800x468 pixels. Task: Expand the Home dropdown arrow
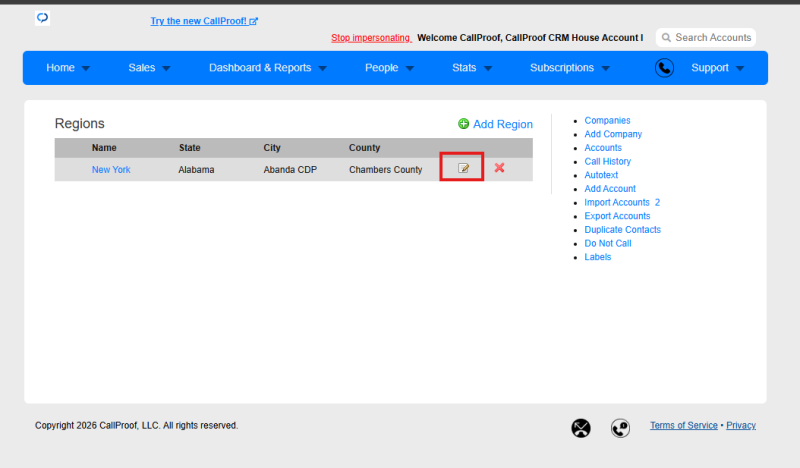[86, 68]
